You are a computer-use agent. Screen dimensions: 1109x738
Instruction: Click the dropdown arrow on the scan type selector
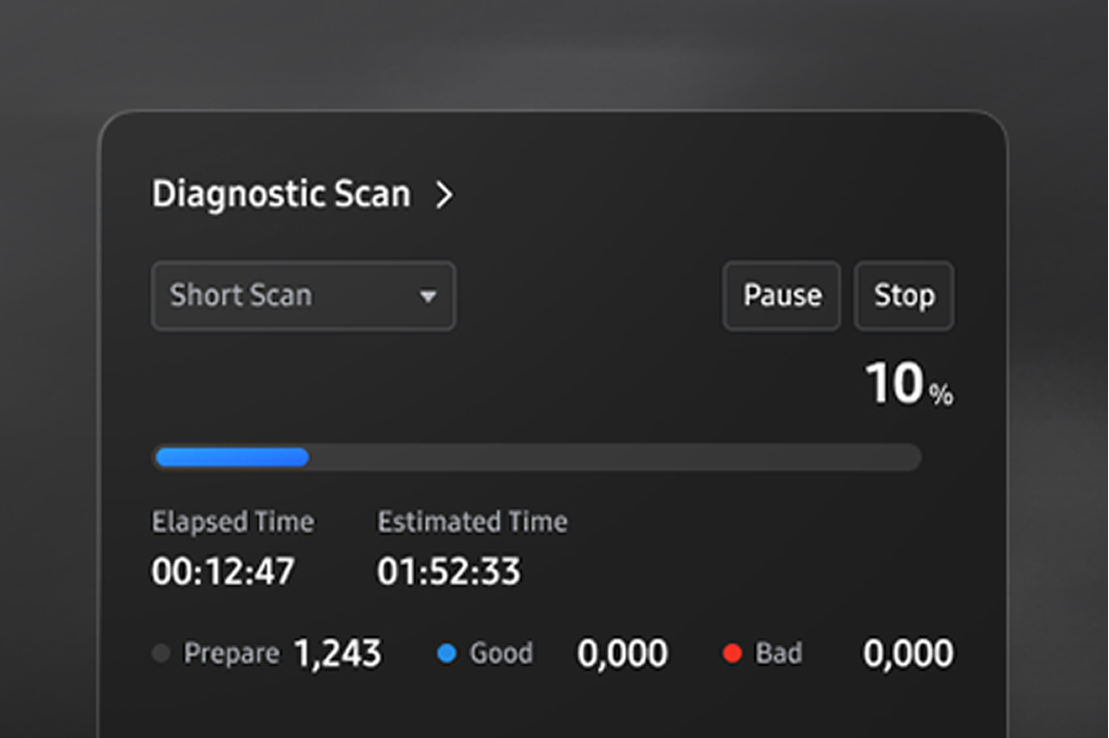[x=429, y=296]
